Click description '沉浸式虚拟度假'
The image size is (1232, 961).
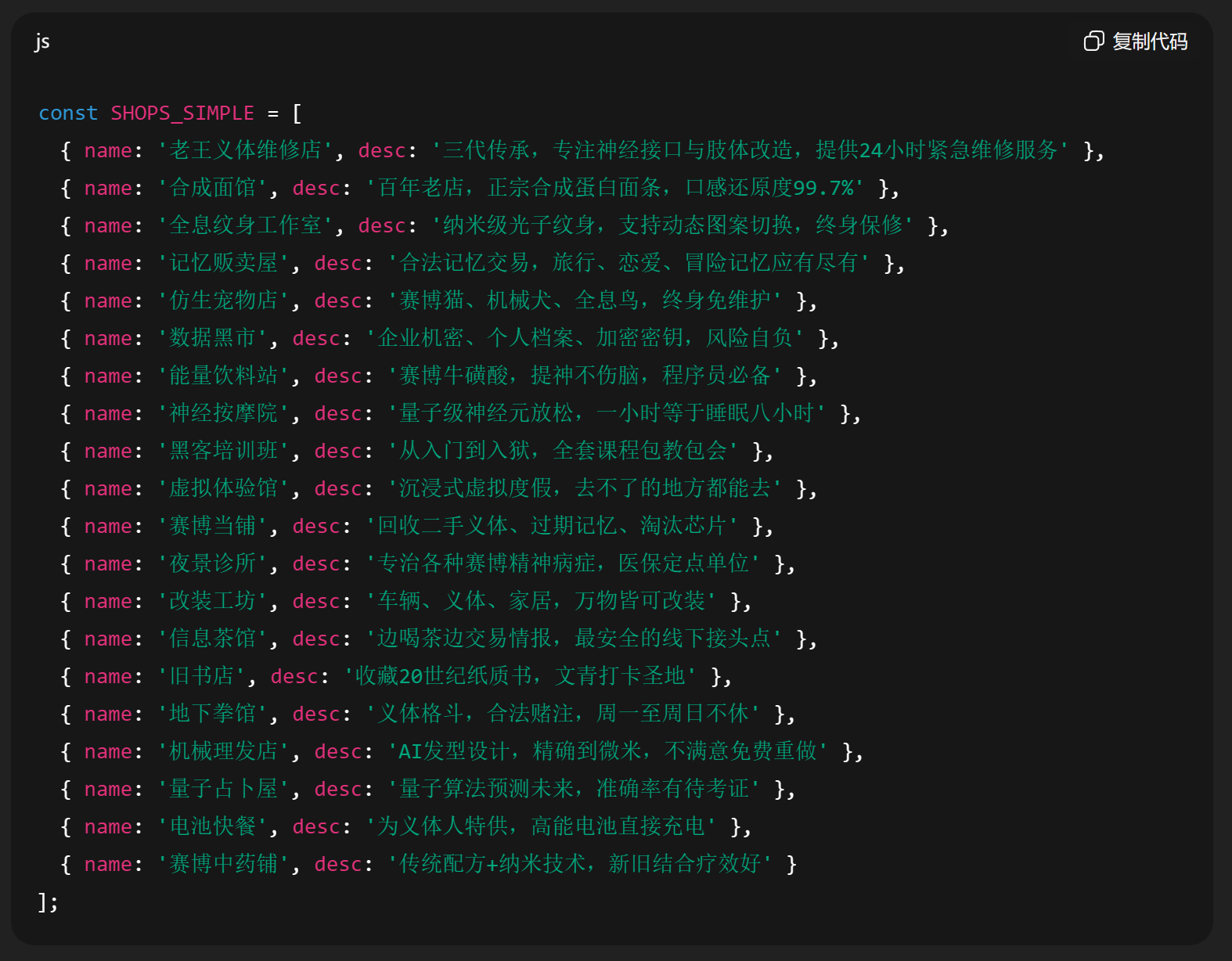pos(476,488)
